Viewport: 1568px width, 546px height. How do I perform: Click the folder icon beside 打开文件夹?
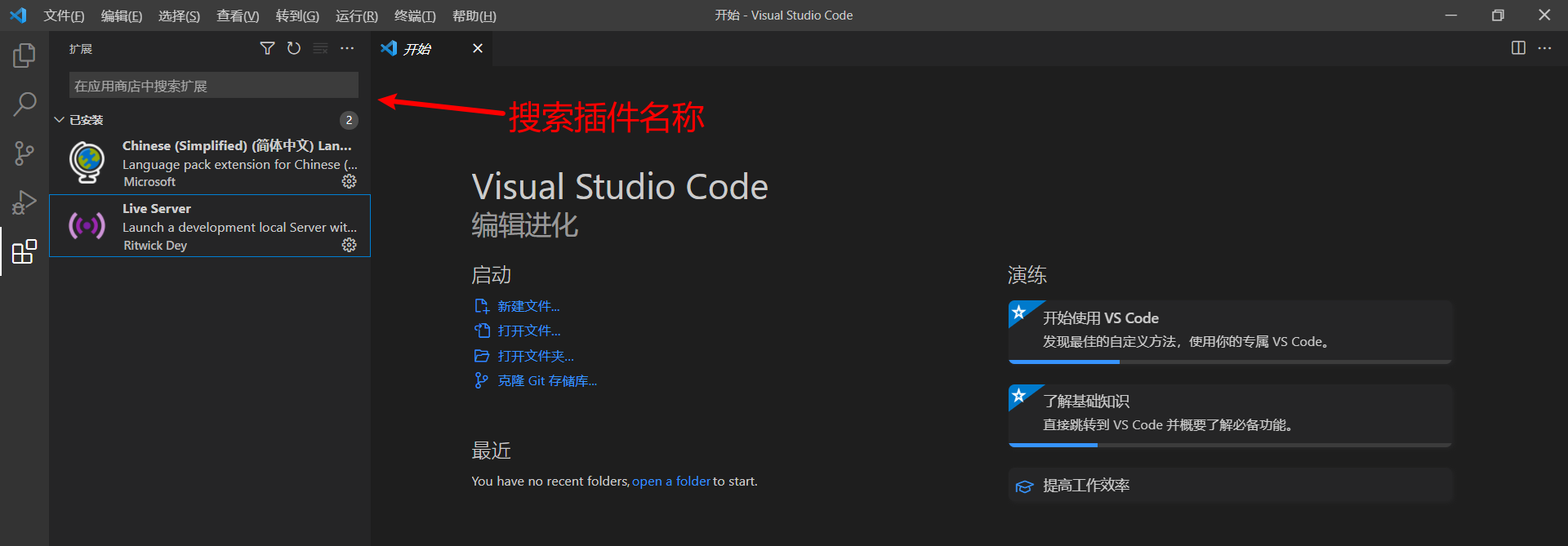click(482, 356)
